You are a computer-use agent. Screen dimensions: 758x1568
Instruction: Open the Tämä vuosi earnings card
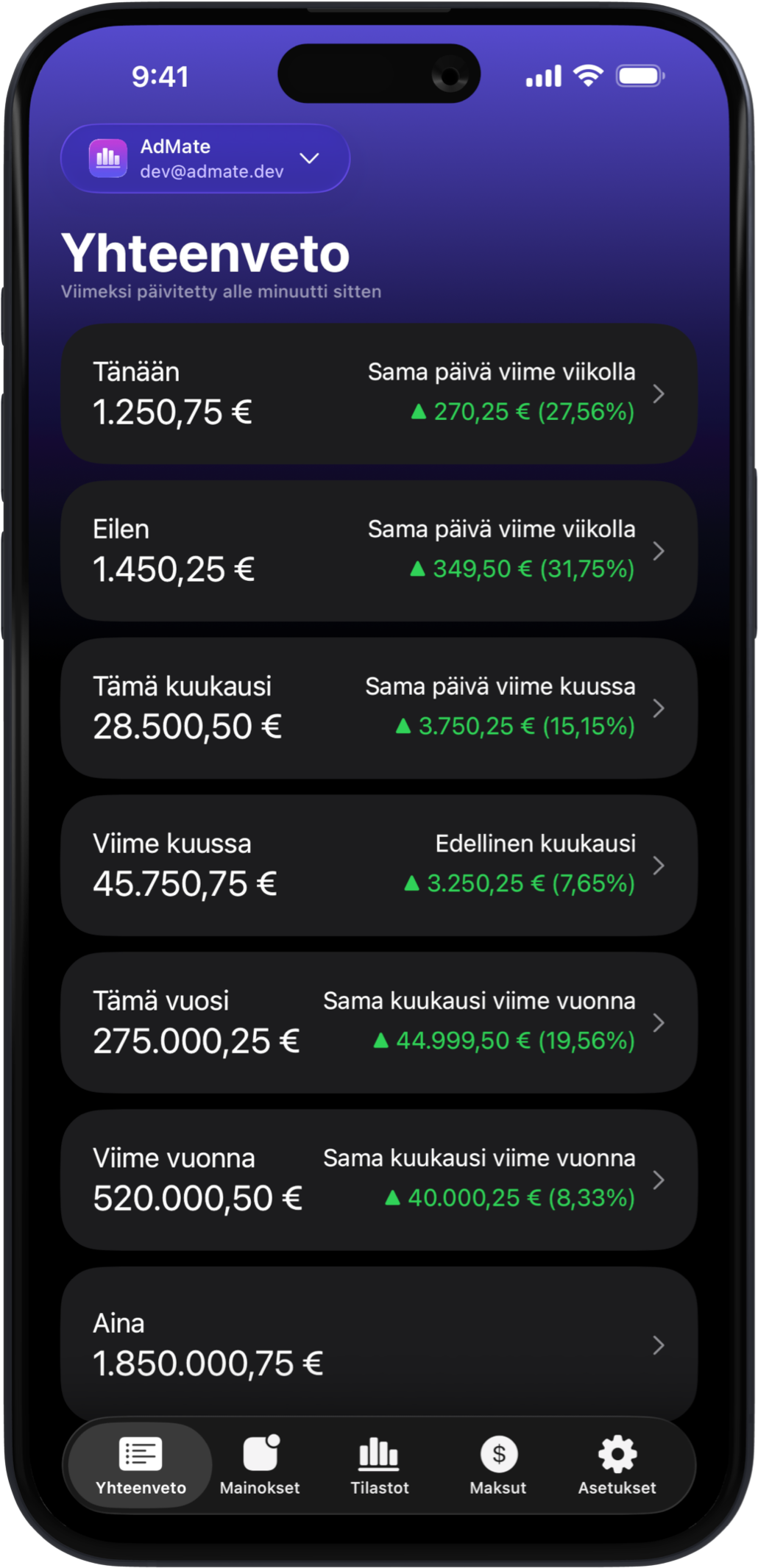point(378,1022)
